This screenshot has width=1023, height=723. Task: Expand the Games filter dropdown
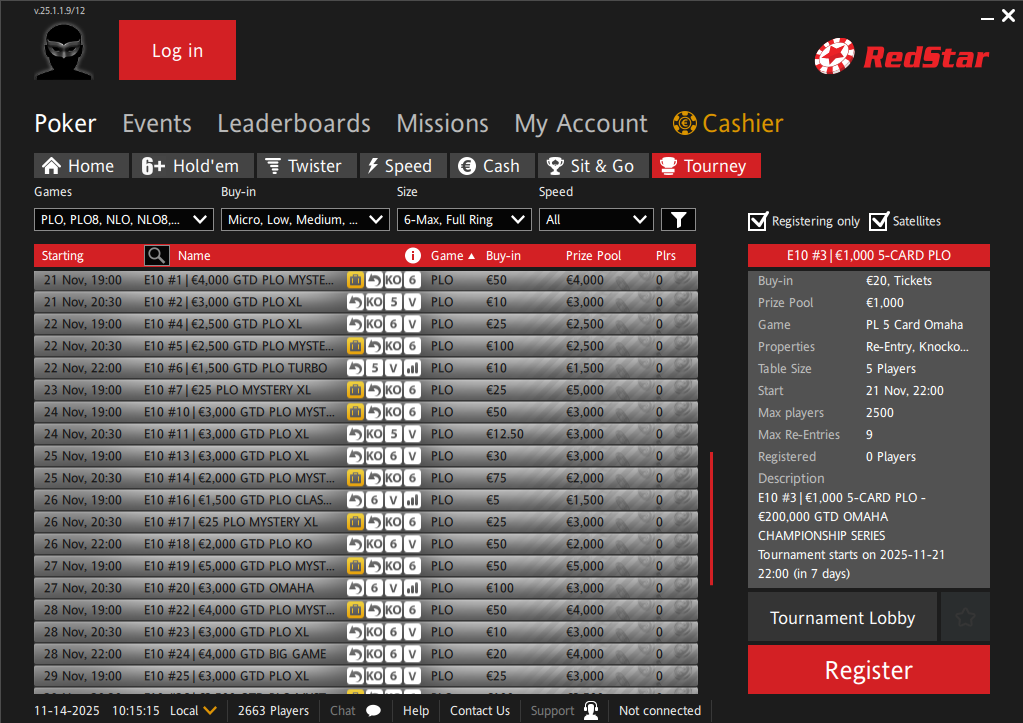[x=124, y=220]
